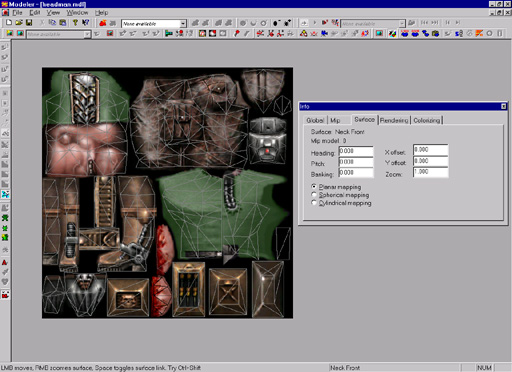The width and height of the screenshot is (512, 372).
Task: Click the bottom red icon in left sidebar
Action: coord(5,295)
